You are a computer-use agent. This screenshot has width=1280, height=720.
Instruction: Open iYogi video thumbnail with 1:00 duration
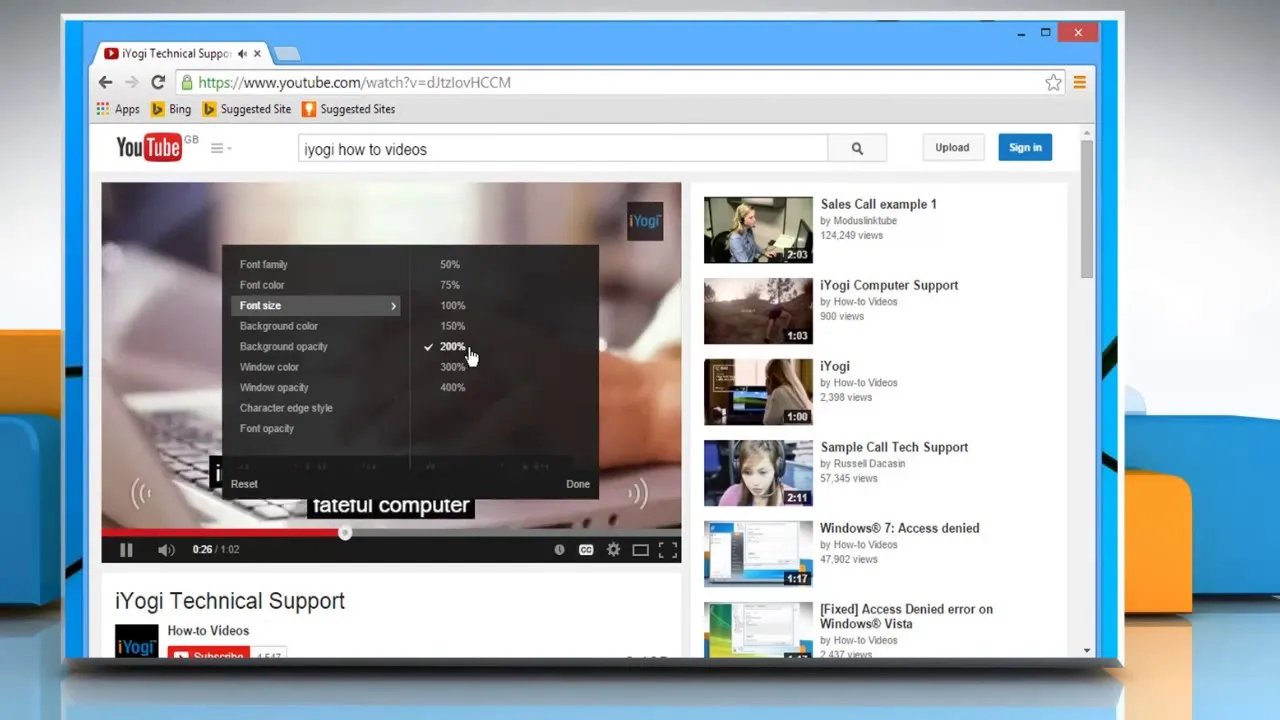758,391
